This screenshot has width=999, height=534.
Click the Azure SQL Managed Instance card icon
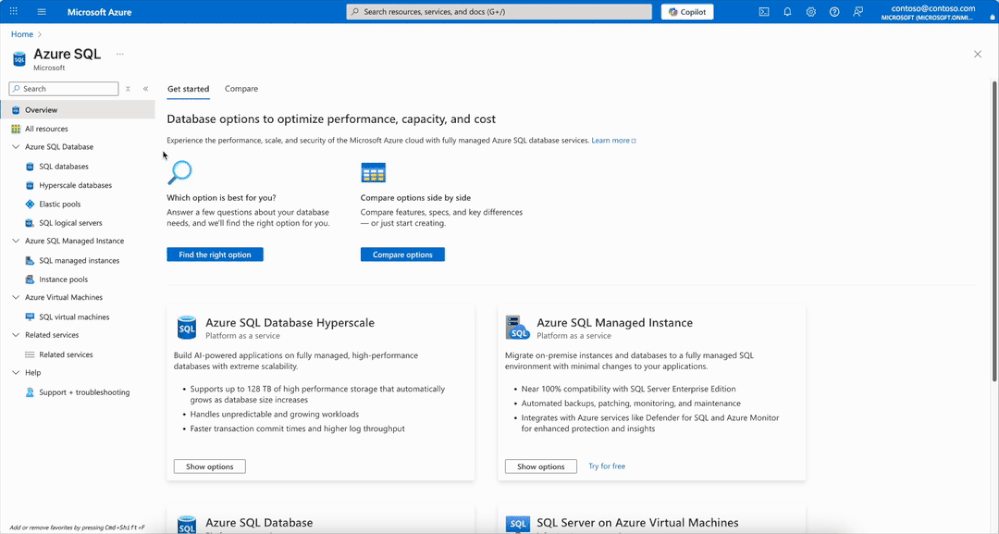(517, 328)
